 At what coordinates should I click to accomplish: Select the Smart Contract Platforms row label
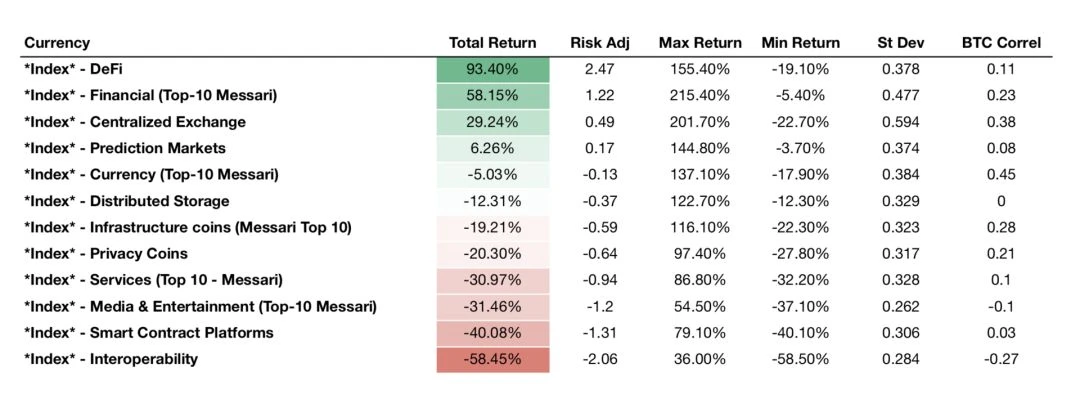coord(149,332)
